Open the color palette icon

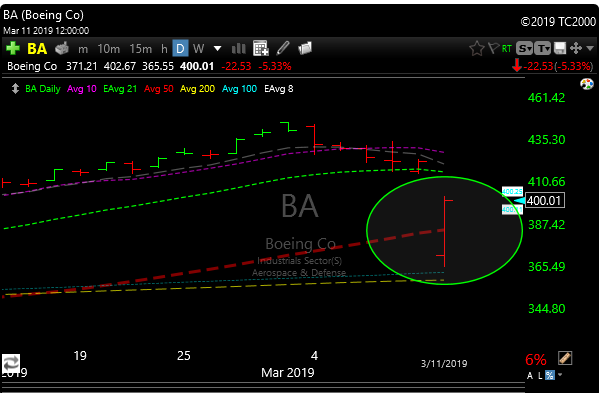(587, 84)
